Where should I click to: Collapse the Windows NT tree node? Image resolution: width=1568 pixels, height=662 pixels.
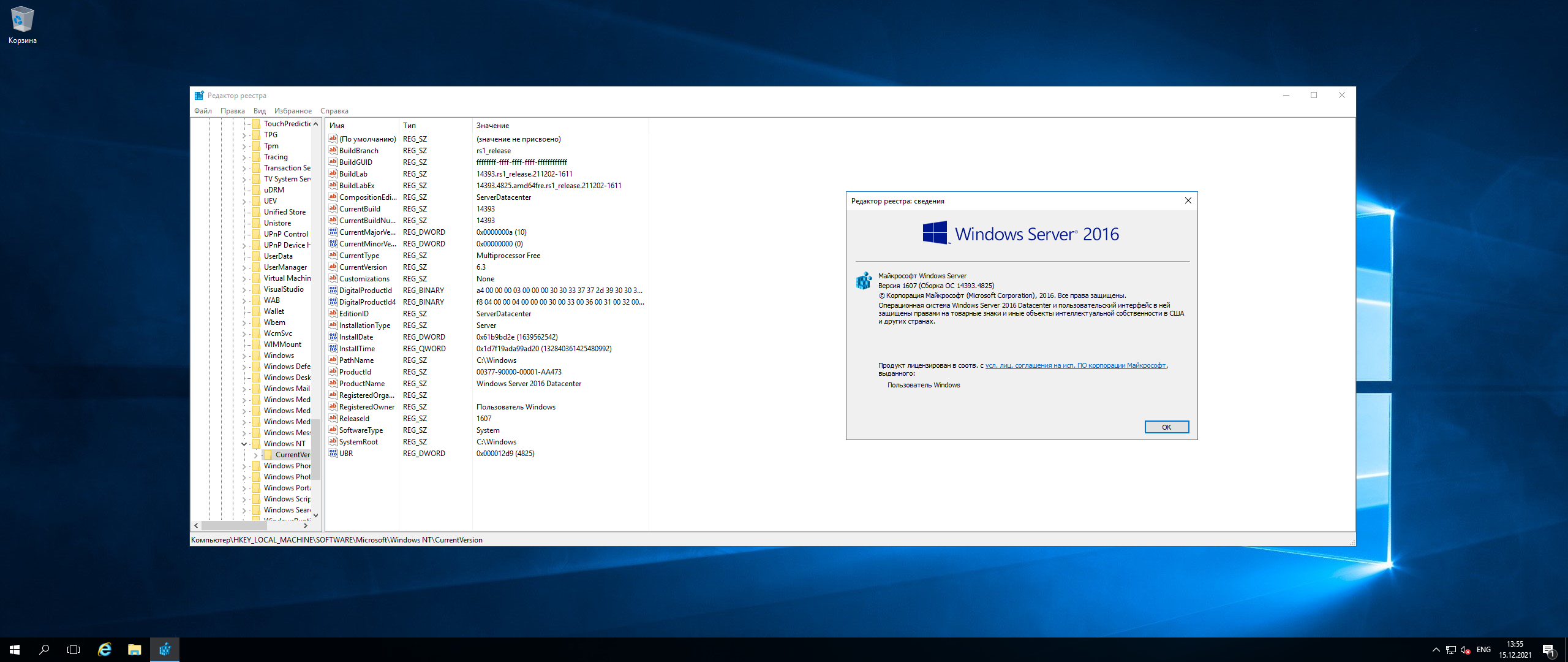point(244,444)
